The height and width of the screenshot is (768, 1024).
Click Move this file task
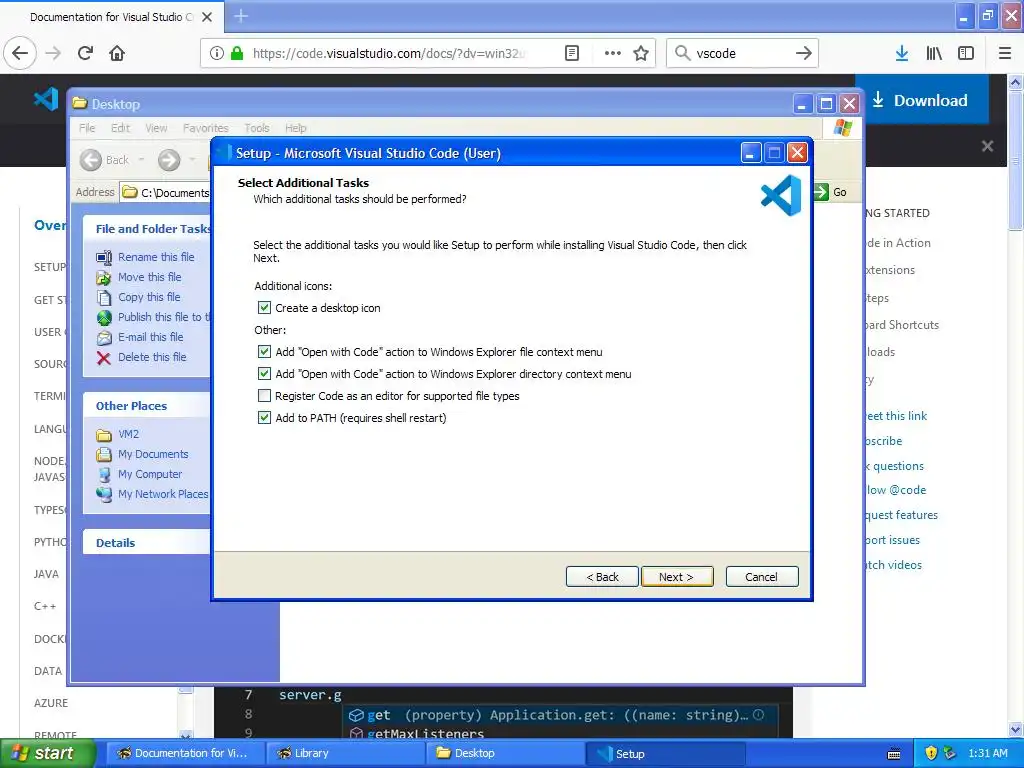click(150, 277)
